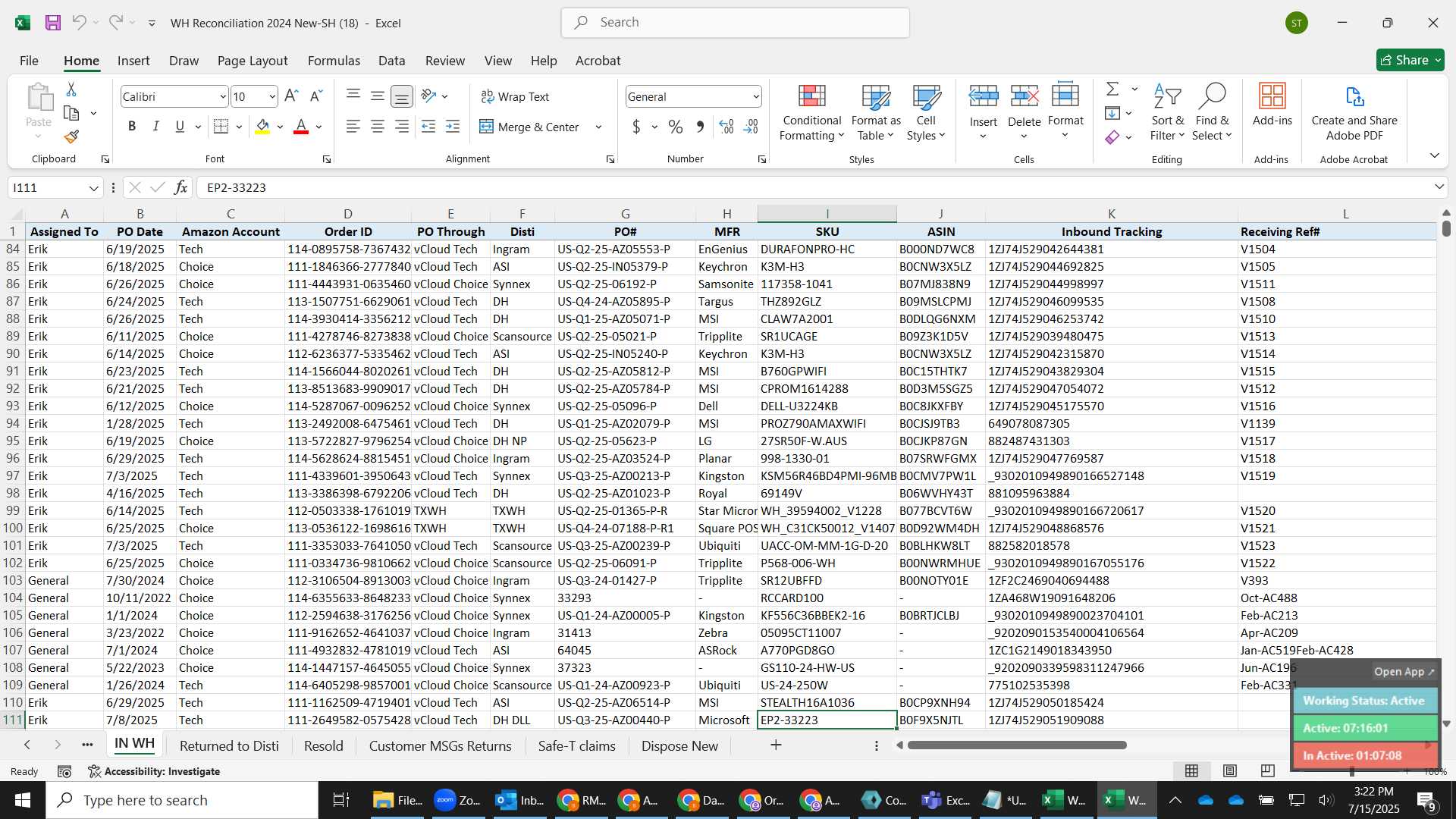
Task: Open the font name dropdown Calibri
Action: pyautogui.click(x=222, y=96)
